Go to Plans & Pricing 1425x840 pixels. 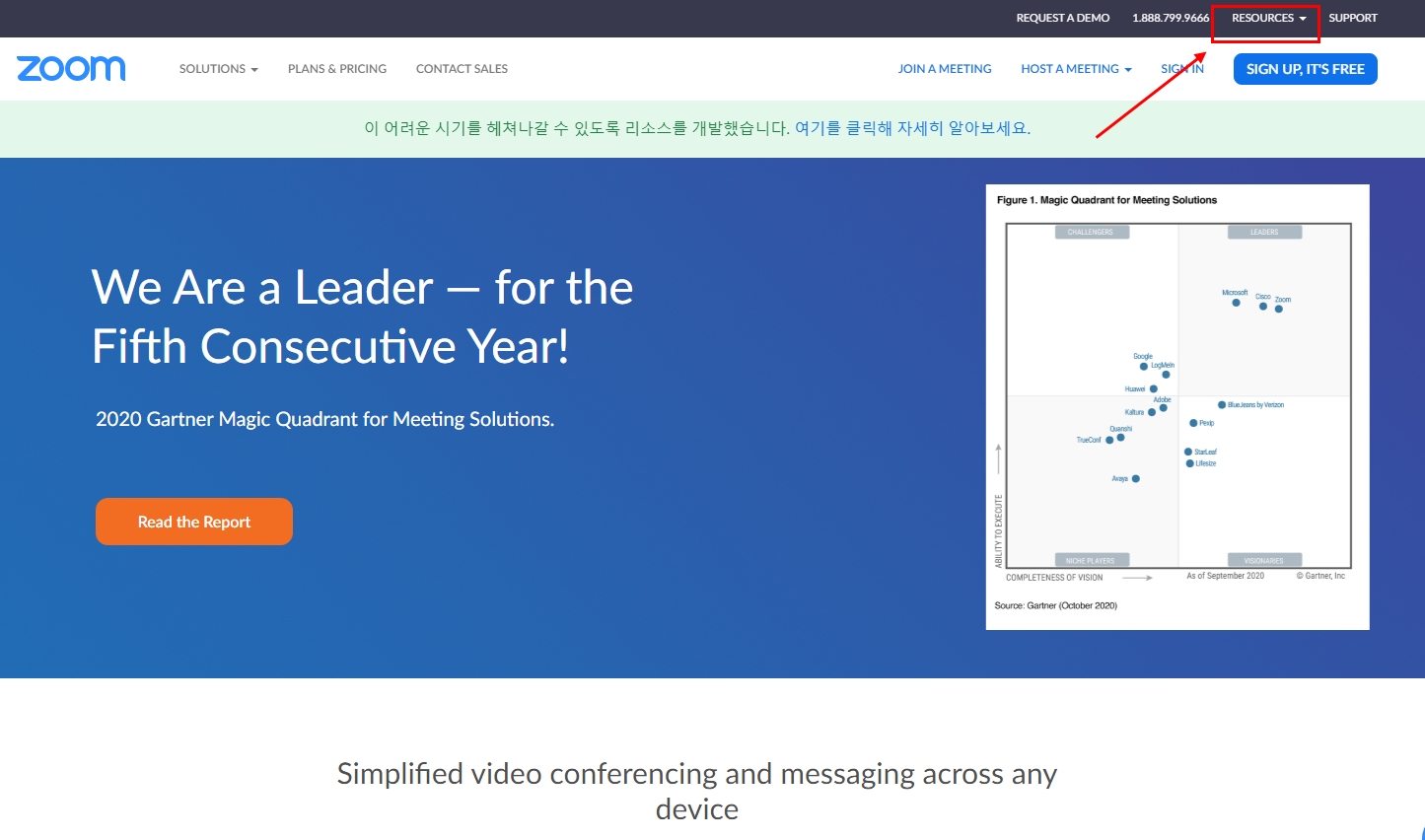pyautogui.click(x=337, y=69)
